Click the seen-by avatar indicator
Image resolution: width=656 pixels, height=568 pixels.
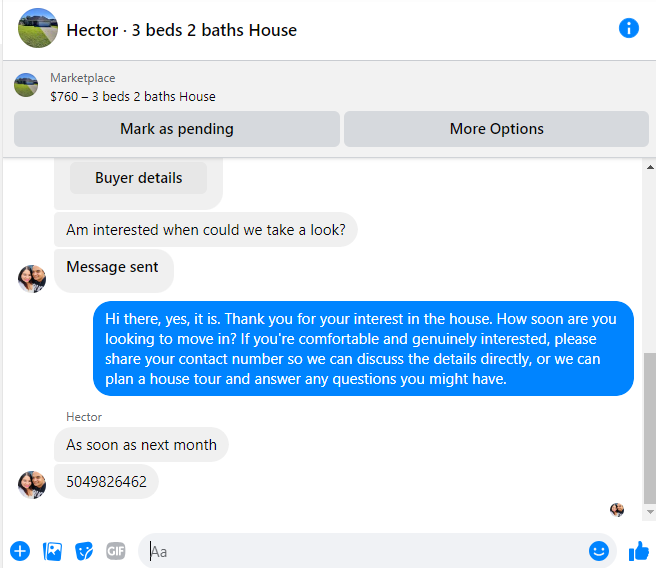[617, 510]
